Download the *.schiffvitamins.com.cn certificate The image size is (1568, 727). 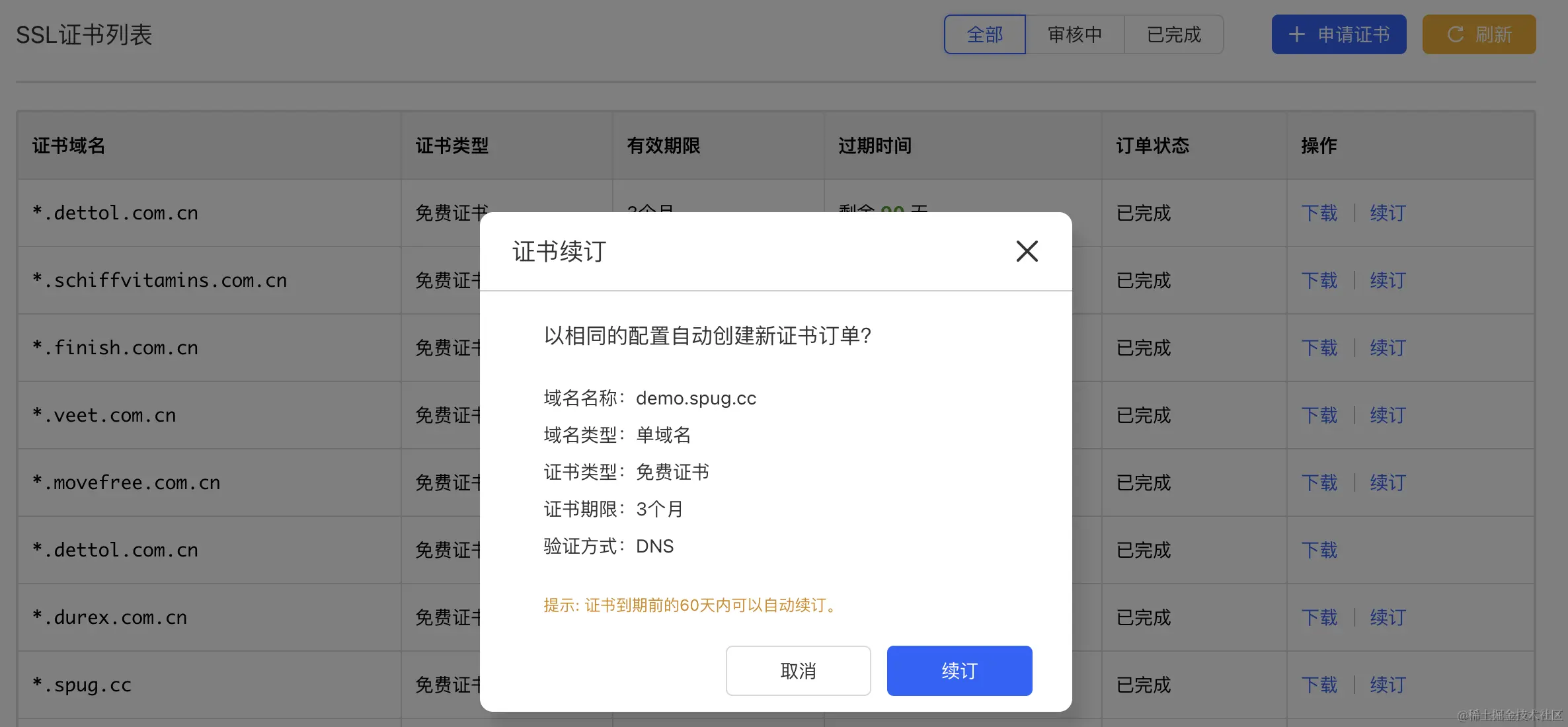coord(1319,280)
